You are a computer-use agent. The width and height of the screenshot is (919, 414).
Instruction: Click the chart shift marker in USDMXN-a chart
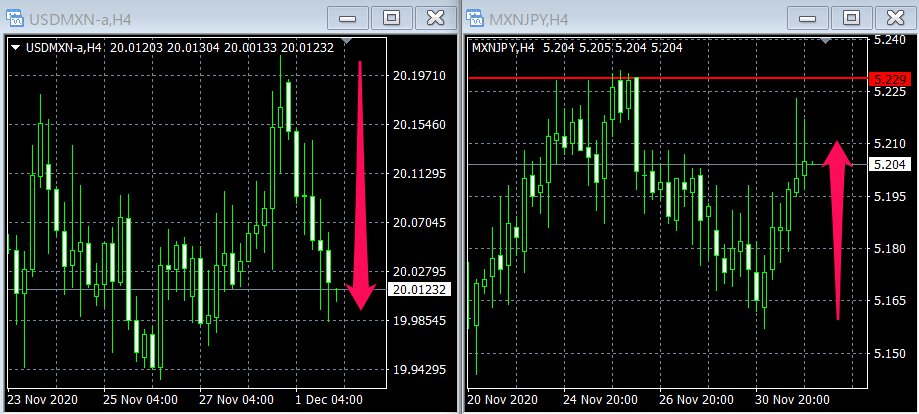pos(346,40)
